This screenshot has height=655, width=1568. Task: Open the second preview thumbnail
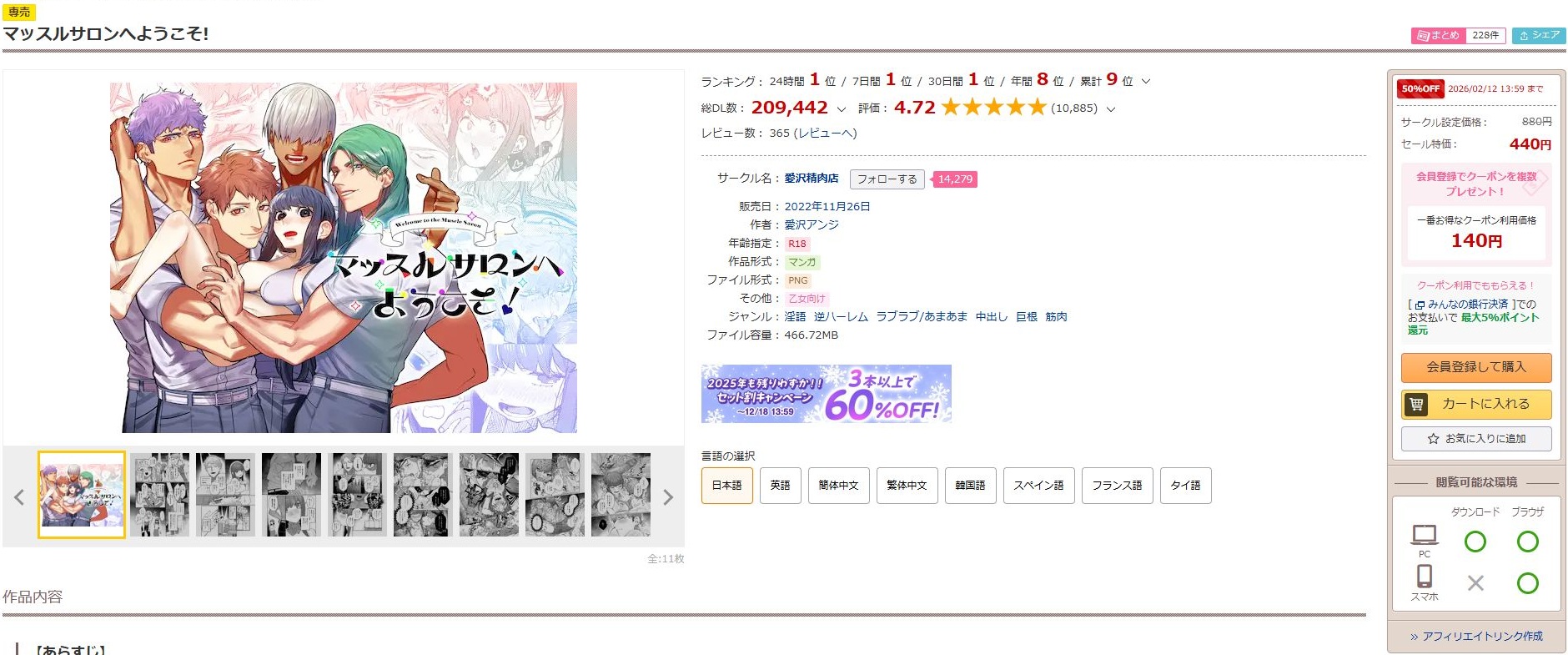pos(160,495)
